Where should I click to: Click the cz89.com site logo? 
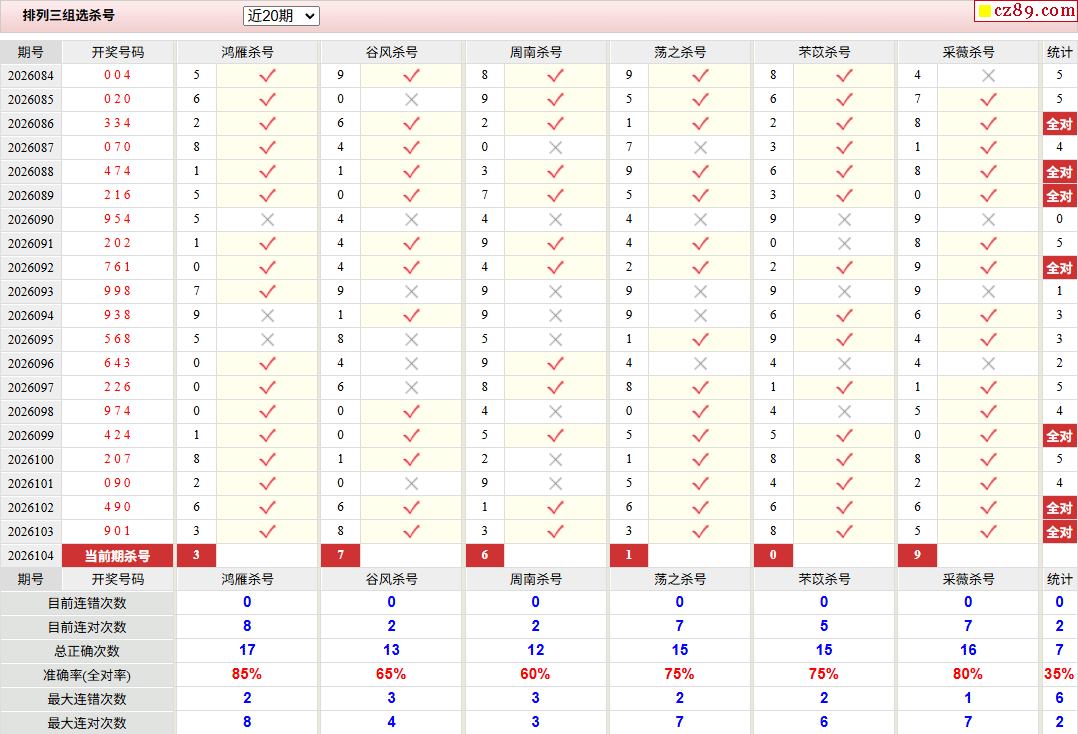pos(1025,11)
